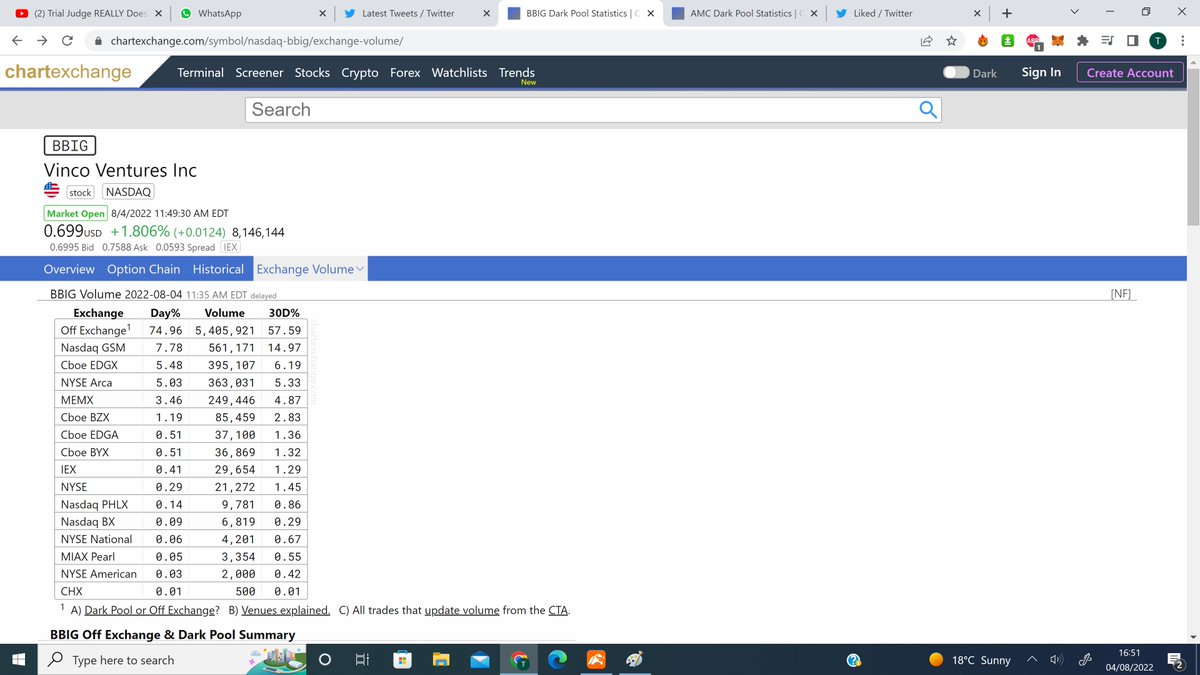1200x675 pixels.
Task: Click the browser forward arrow
Action: pyautogui.click(x=42, y=42)
